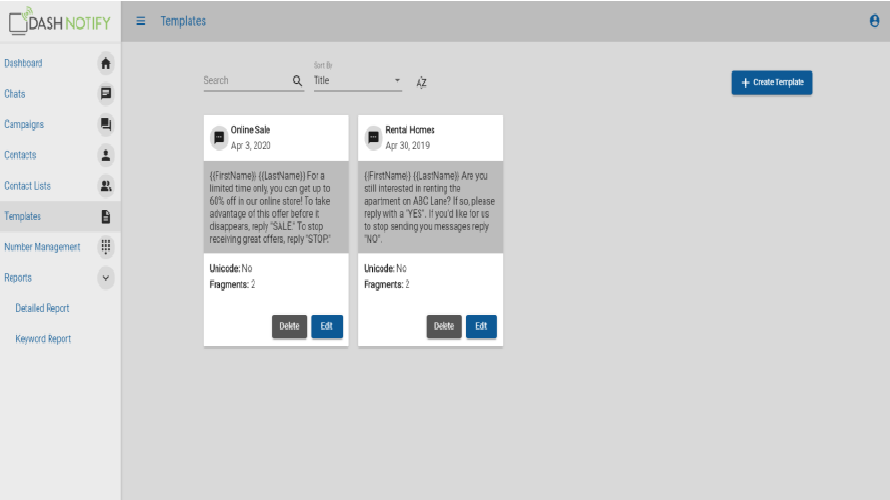The image size is (890, 500).
Task: Click the Online Sale message icon
Action: [219, 137]
